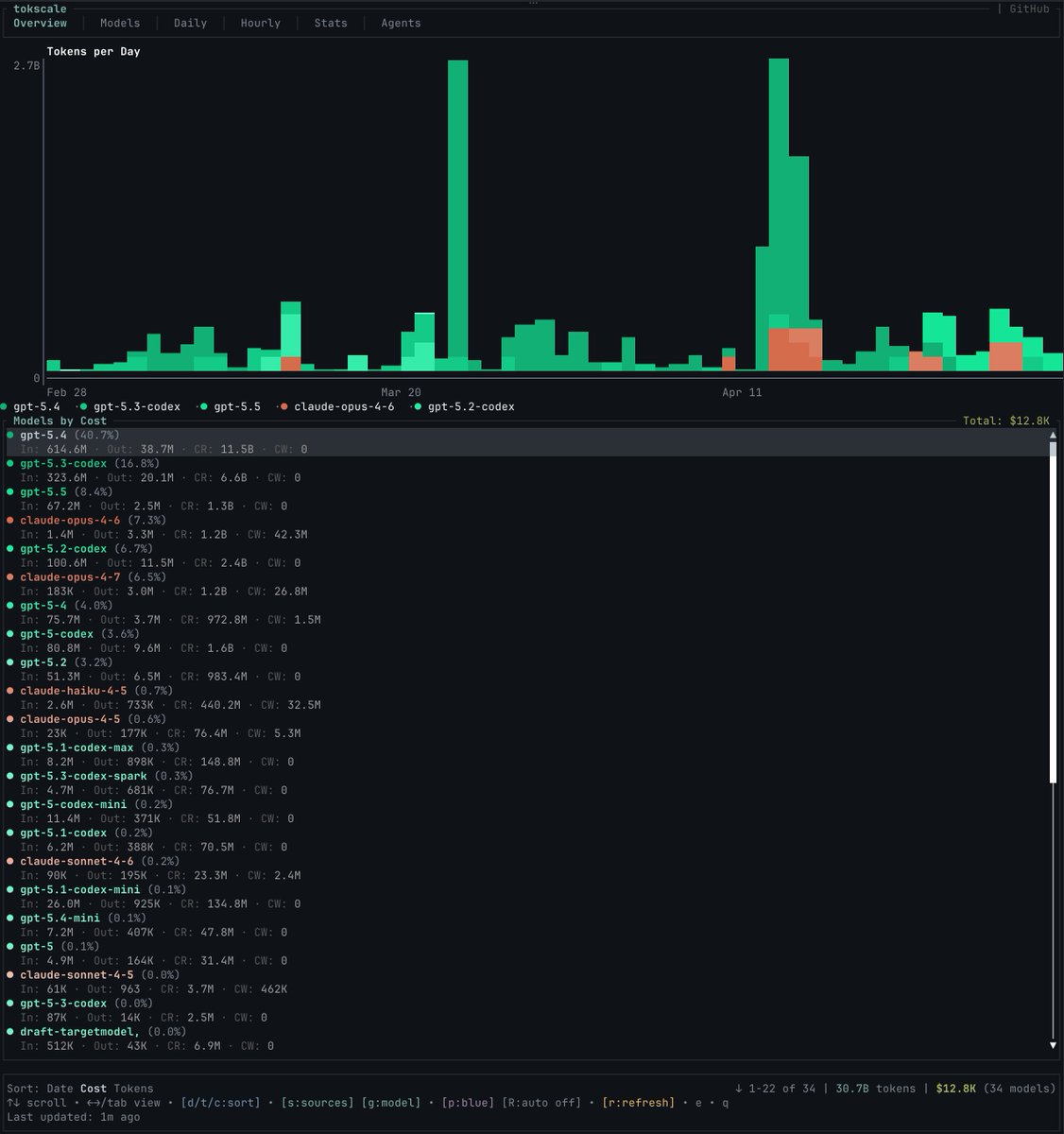Click the Tokens per Day chart title
The height and width of the screenshot is (1134, 1064).
click(94, 51)
